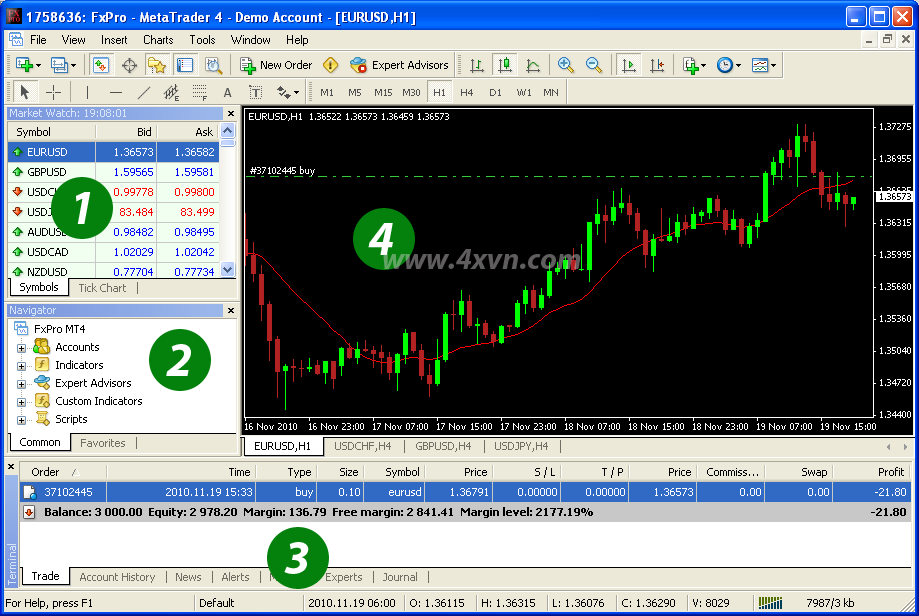Expand the Accounts tree node
919x616 pixels.
tap(21, 348)
